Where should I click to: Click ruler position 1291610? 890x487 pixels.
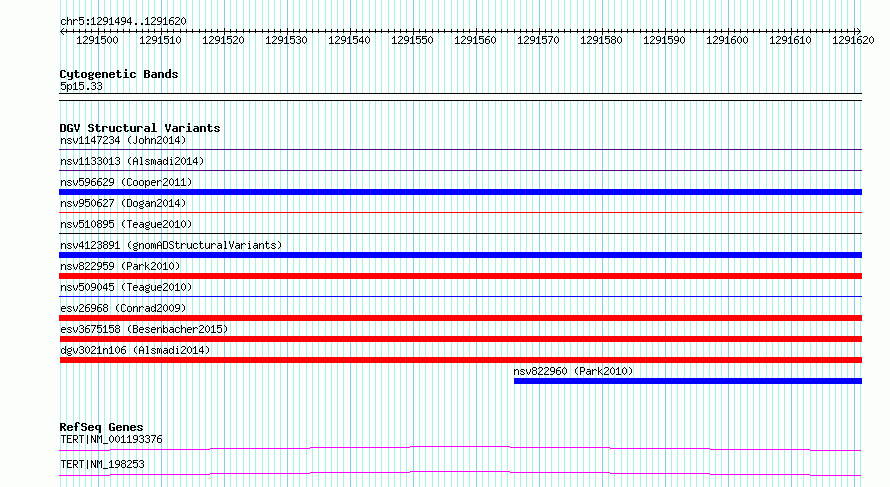tap(791, 40)
